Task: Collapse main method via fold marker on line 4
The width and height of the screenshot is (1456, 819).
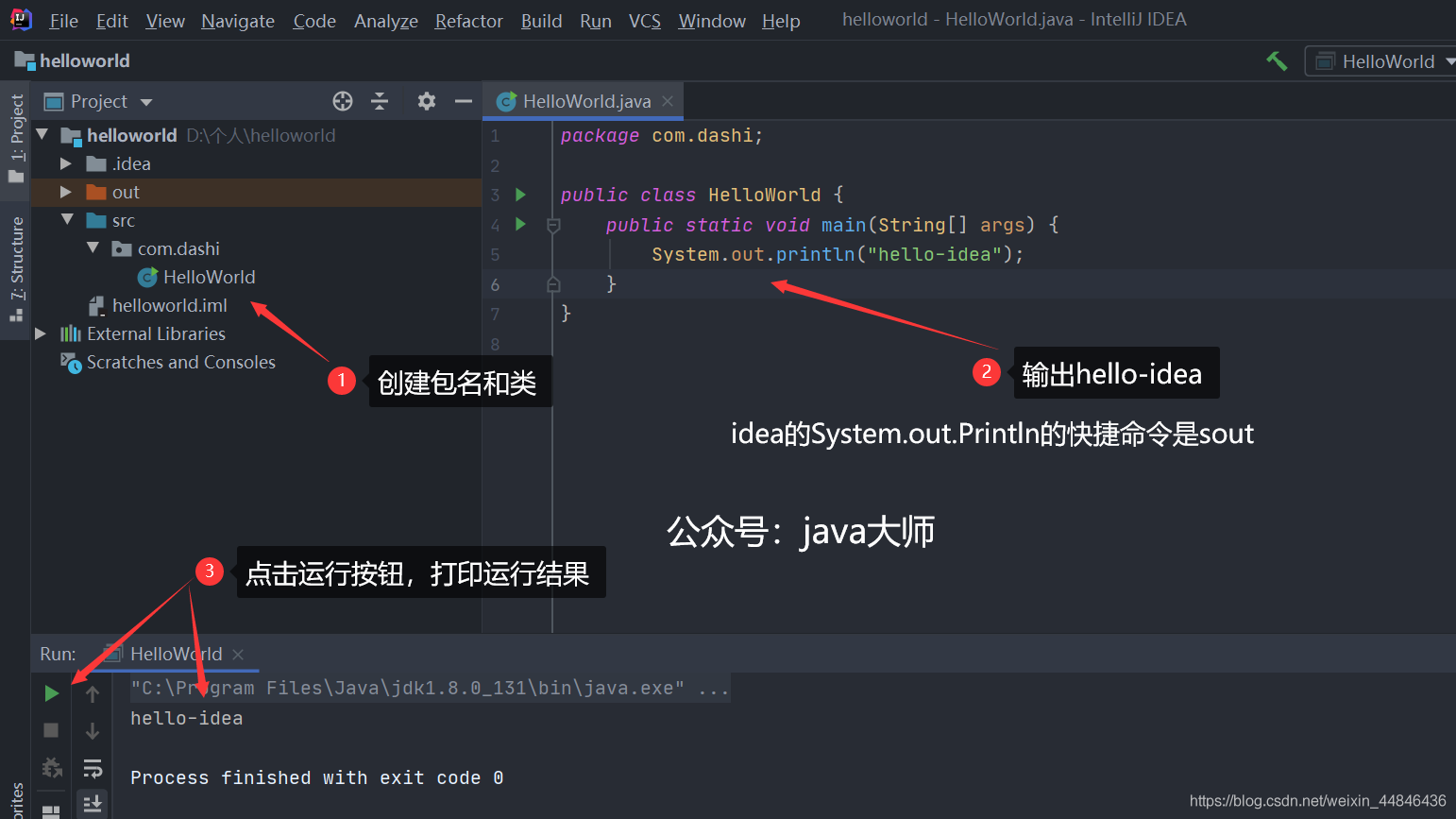Action: click(553, 225)
